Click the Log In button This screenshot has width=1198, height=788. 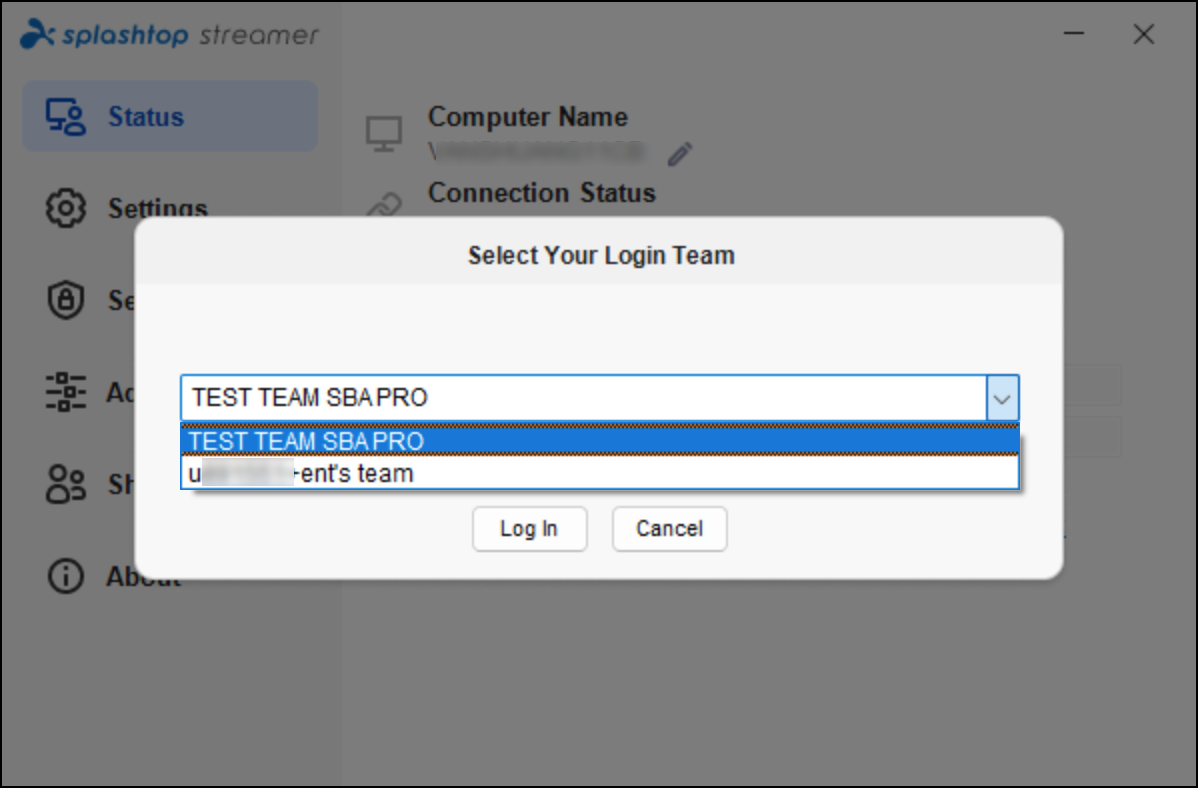[529, 529]
